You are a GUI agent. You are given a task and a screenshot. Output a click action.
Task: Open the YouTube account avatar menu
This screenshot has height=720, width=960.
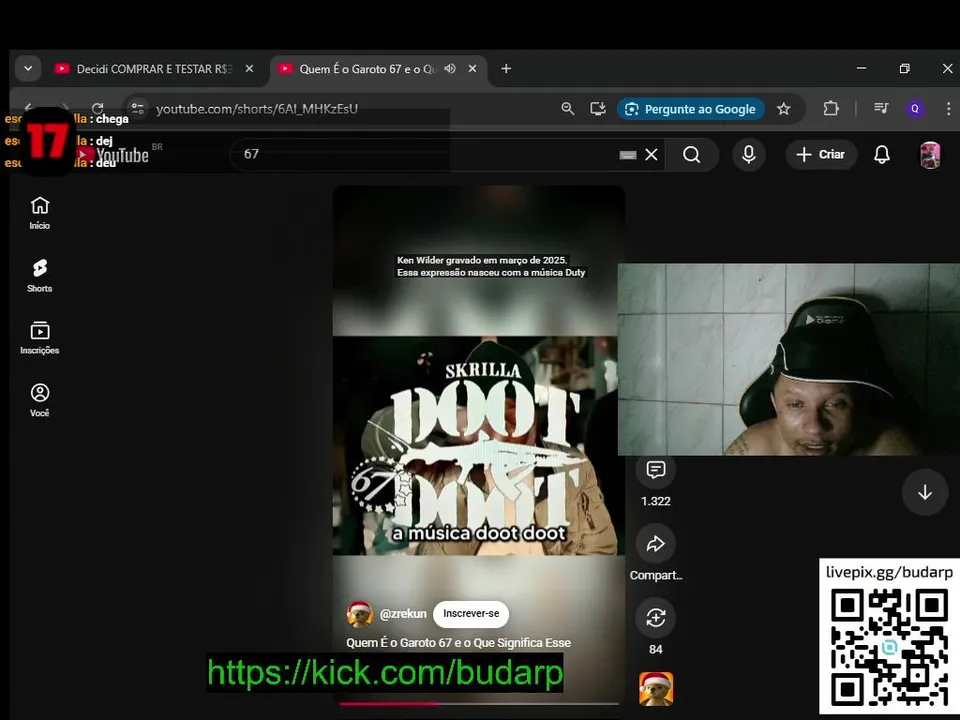(930, 155)
